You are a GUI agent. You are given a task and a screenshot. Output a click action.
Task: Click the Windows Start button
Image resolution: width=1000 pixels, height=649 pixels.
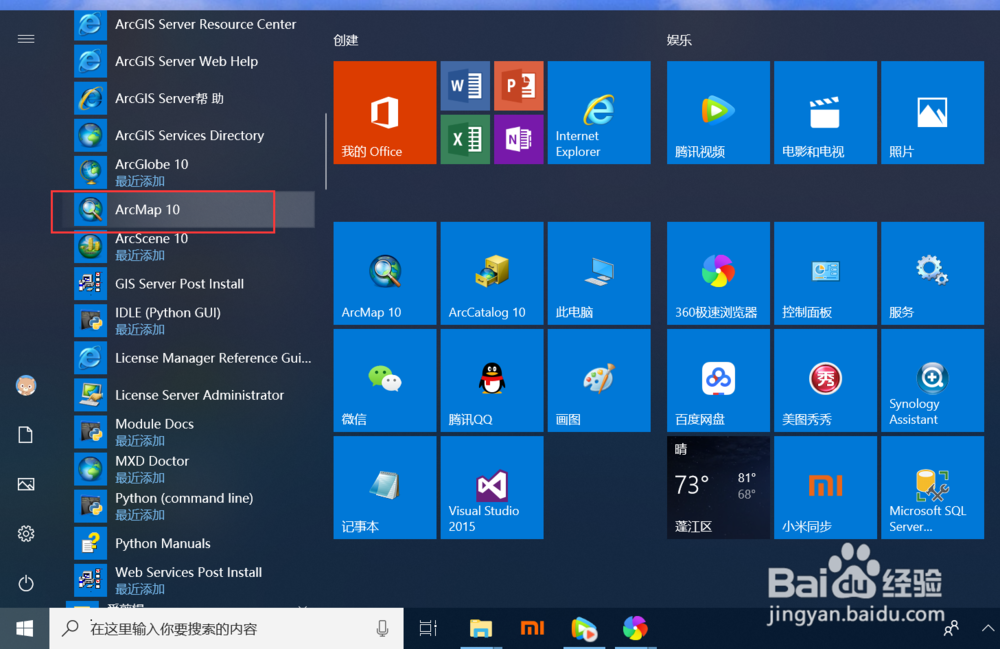(24, 629)
